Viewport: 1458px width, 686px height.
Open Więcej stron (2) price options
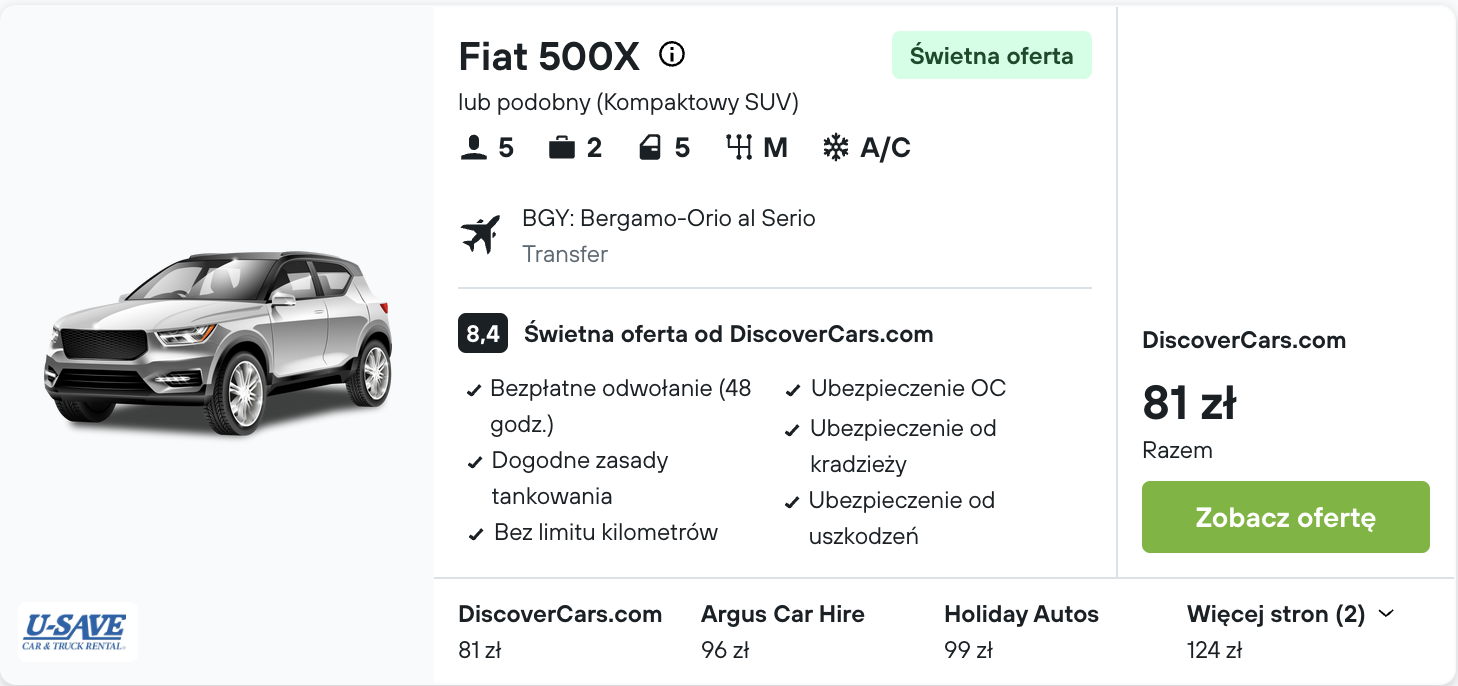[1290, 632]
